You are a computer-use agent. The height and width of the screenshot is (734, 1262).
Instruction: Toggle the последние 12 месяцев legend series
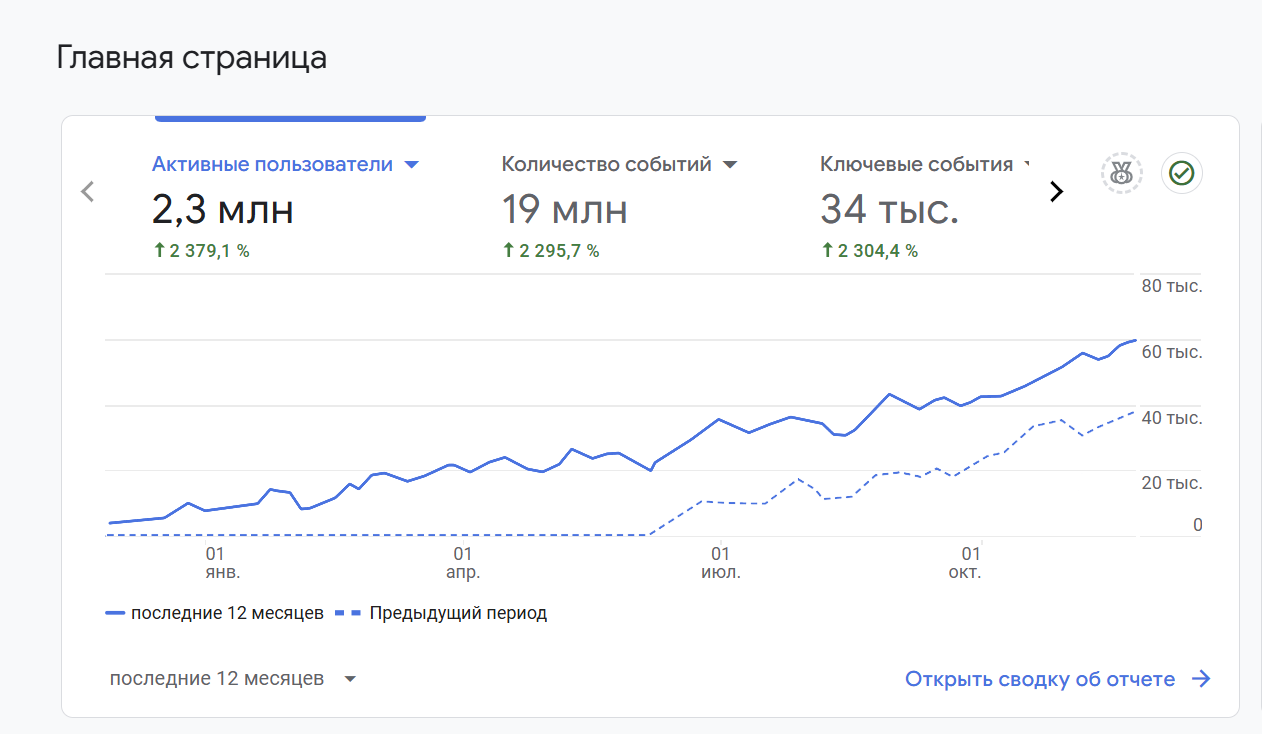[215, 613]
